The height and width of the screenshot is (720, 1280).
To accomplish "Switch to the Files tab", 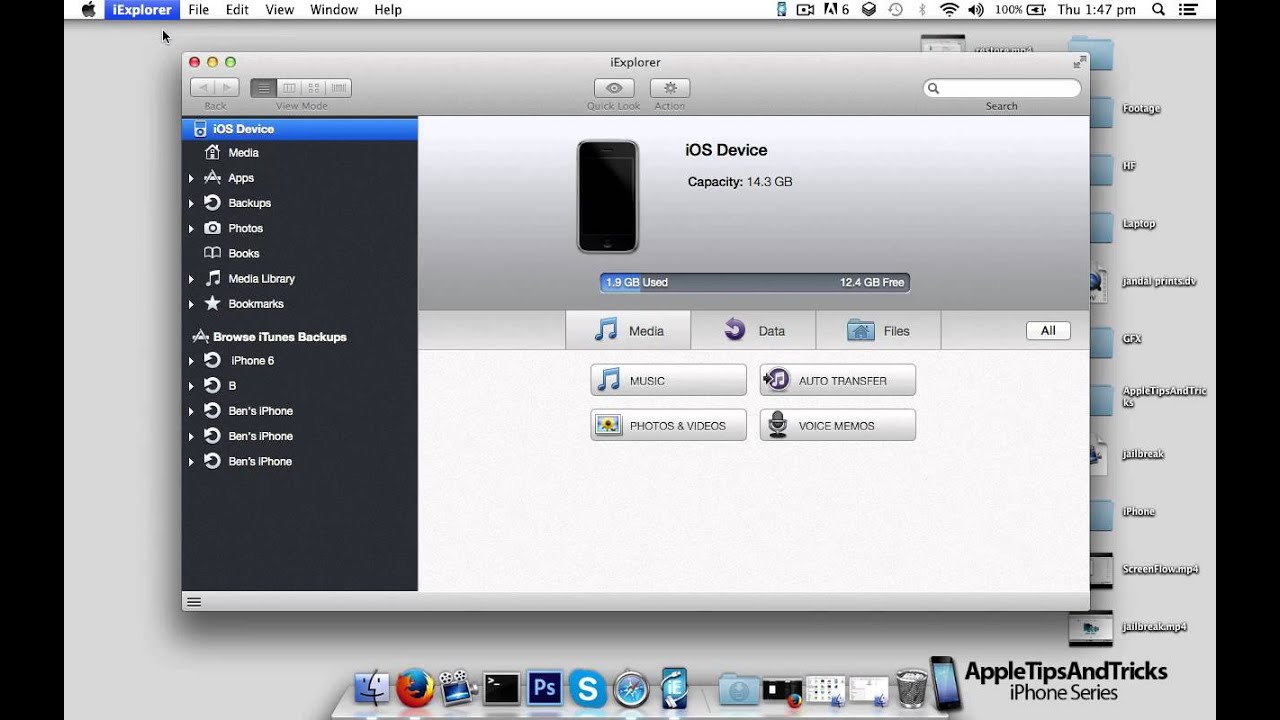I will click(878, 330).
